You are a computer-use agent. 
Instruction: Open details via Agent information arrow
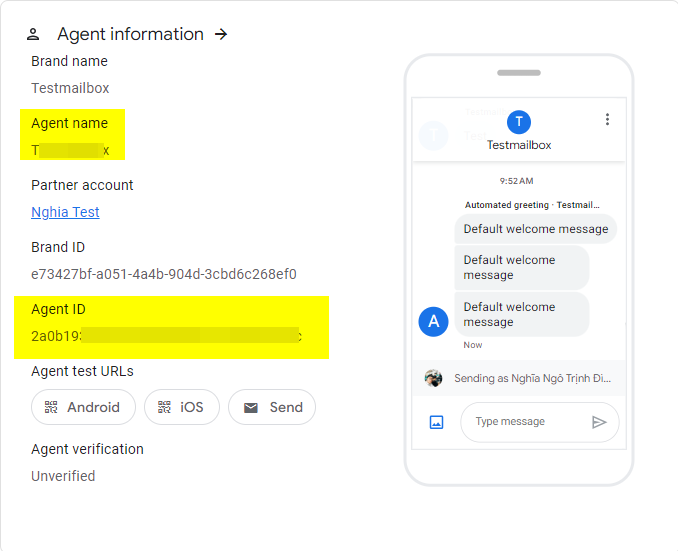[x=222, y=34]
